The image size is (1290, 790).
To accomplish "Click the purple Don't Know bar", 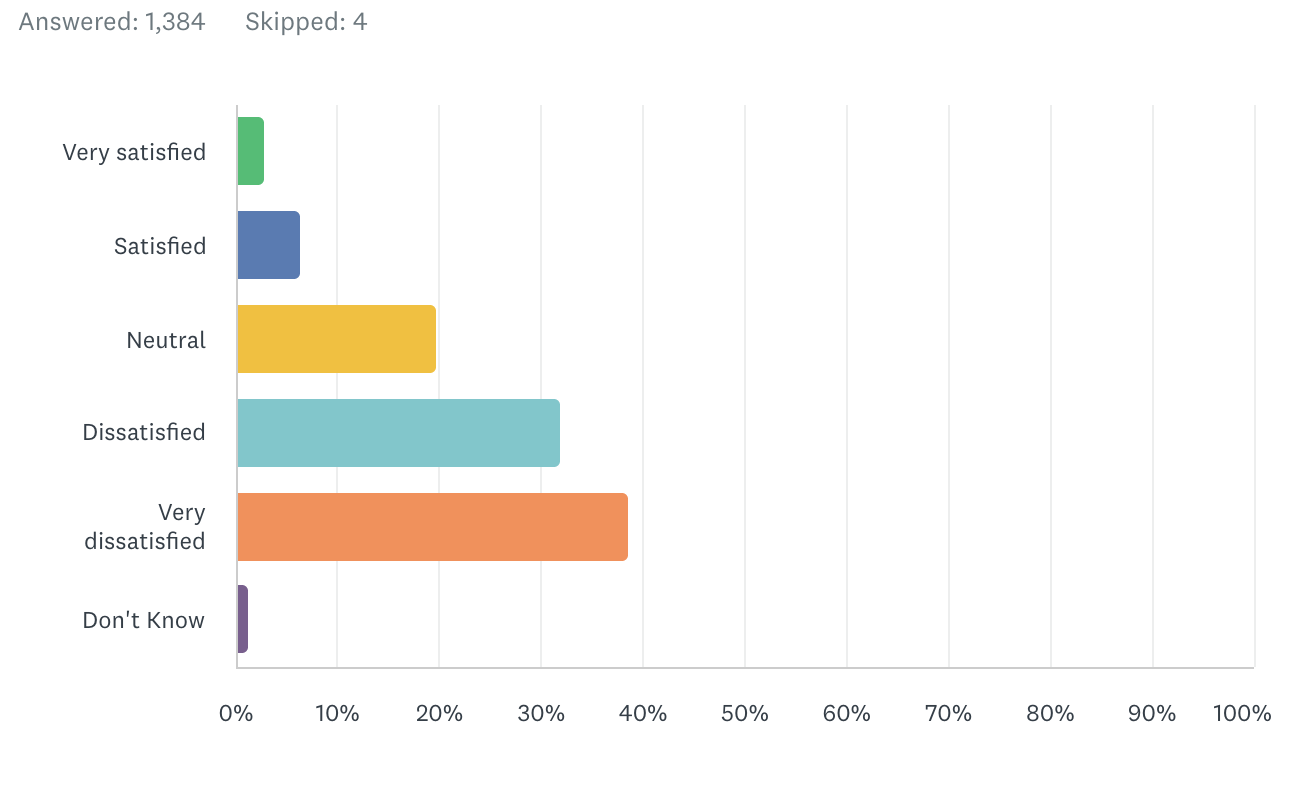I will (x=242, y=620).
